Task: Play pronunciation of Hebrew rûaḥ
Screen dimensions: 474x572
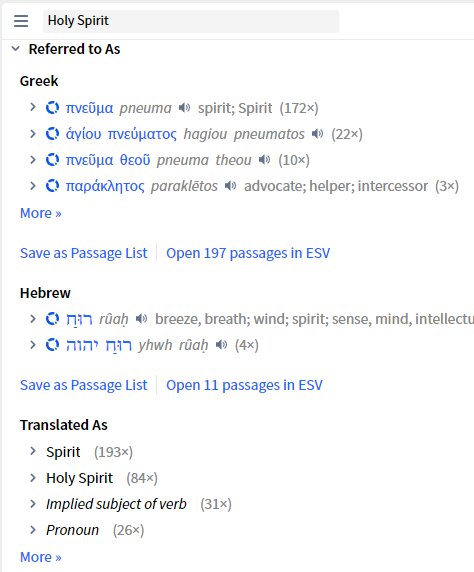Action: [141, 319]
